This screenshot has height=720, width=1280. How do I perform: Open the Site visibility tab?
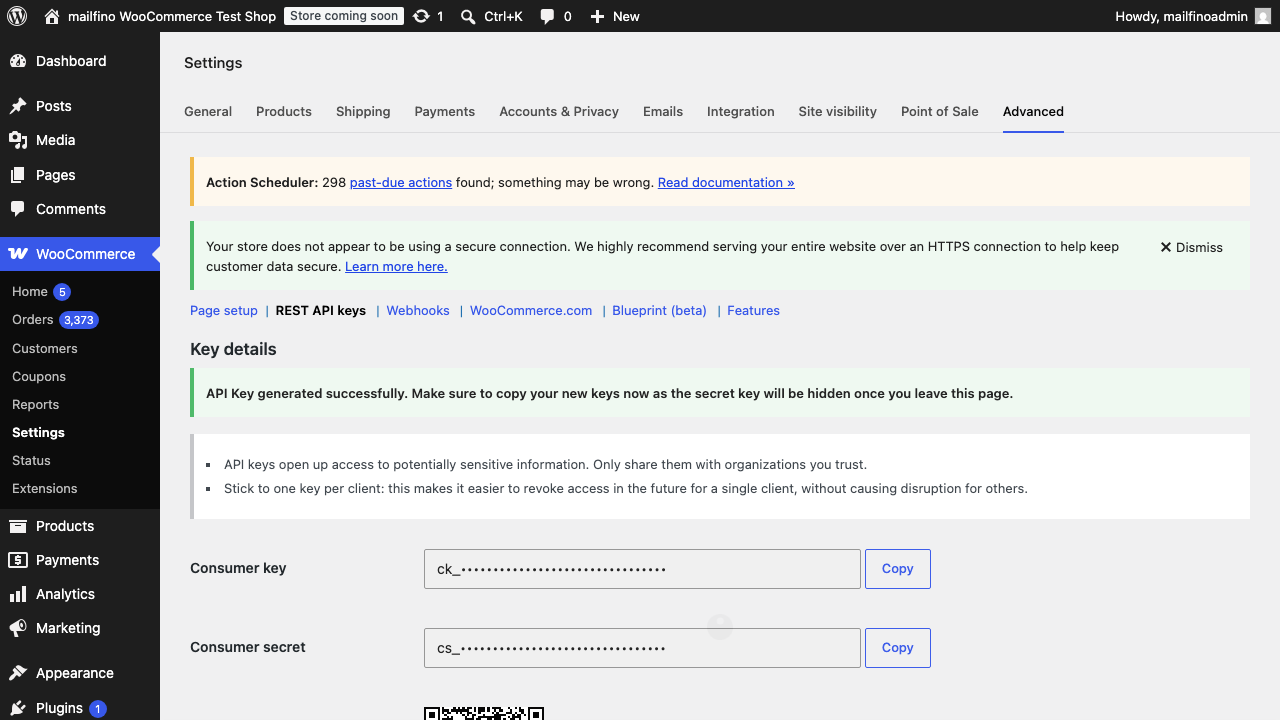(838, 111)
